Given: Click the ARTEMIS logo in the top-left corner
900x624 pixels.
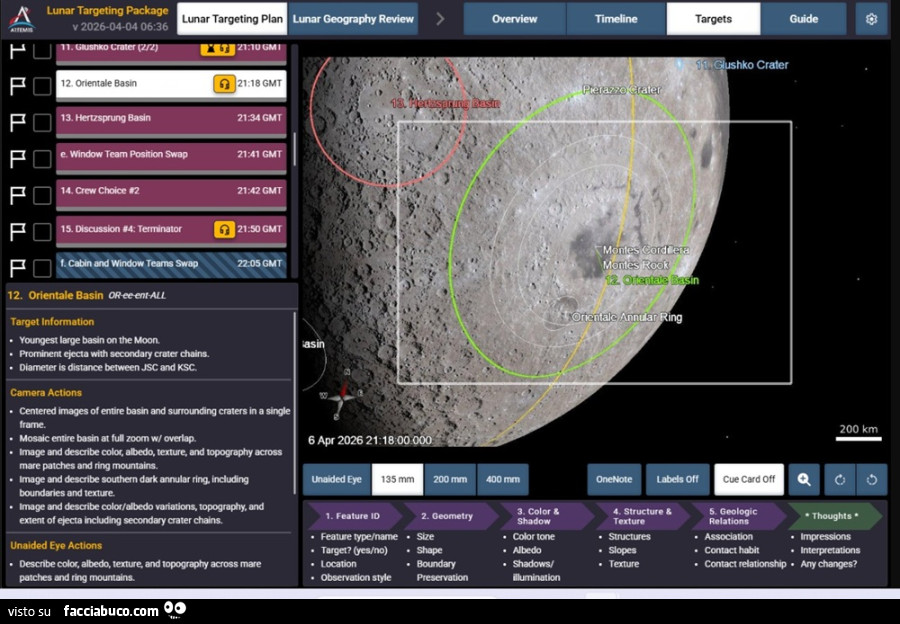Looking at the screenshot, I should click(23, 16).
